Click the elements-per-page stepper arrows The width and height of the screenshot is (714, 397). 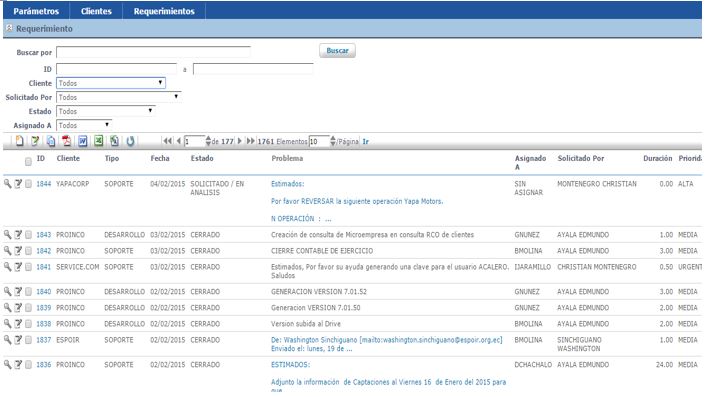[x=333, y=141]
